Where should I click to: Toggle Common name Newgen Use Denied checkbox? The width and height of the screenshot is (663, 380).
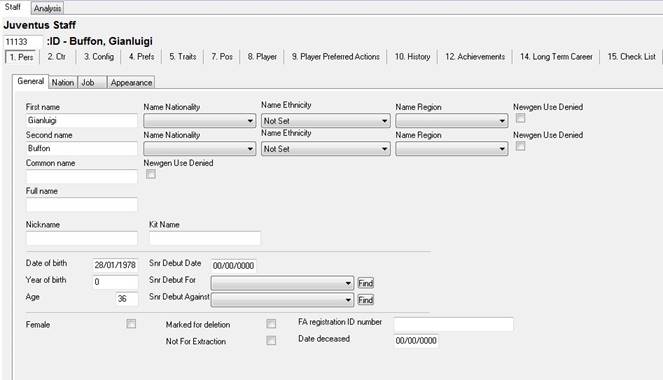tap(151, 174)
